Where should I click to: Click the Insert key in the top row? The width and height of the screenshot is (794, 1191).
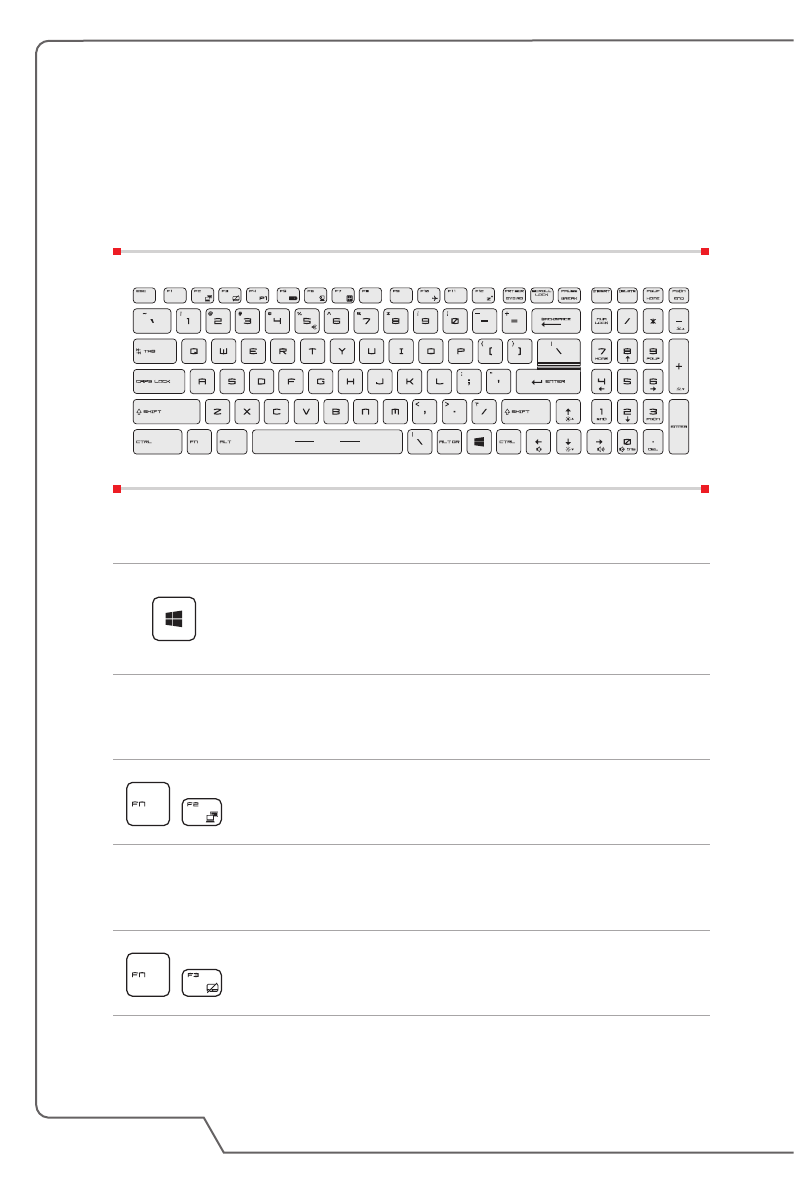click(x=601, y=294)
